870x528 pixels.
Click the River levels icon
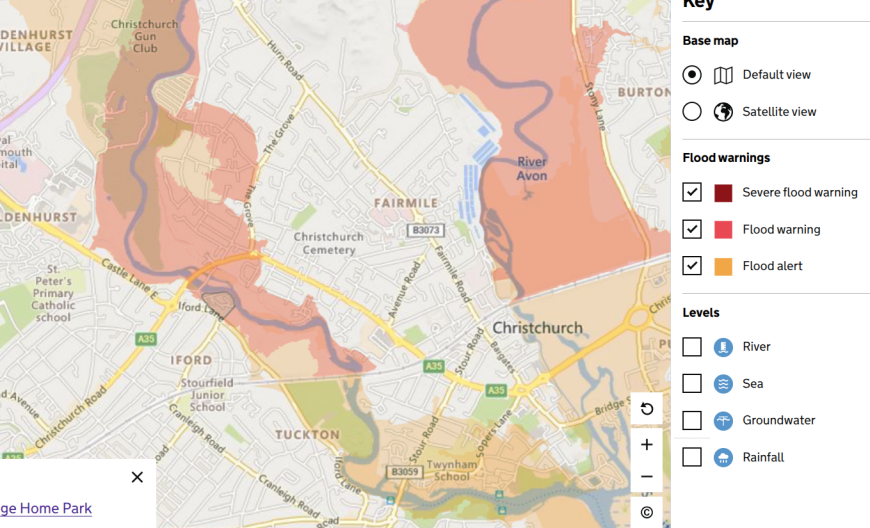click(x=723, y=347)
